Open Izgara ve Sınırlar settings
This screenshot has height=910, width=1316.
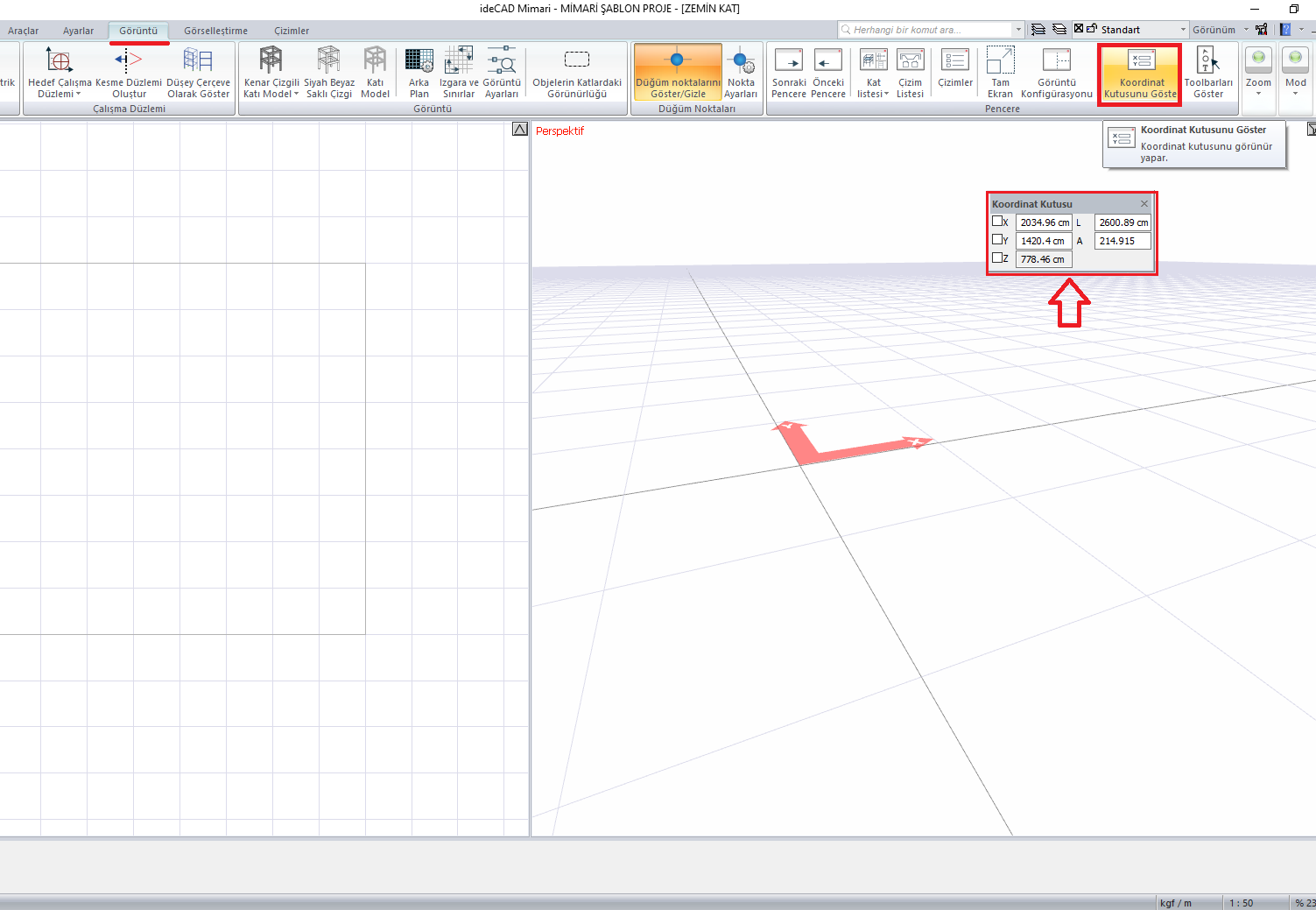(x=458, y=61)
